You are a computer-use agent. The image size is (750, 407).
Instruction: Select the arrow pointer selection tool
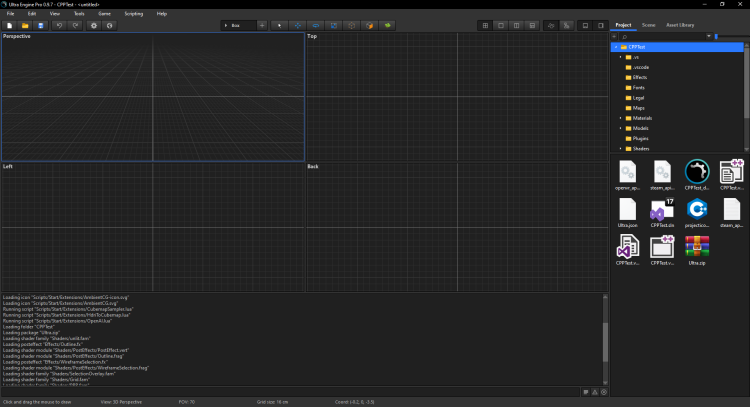pyautogui.click(x=279, y=25)
